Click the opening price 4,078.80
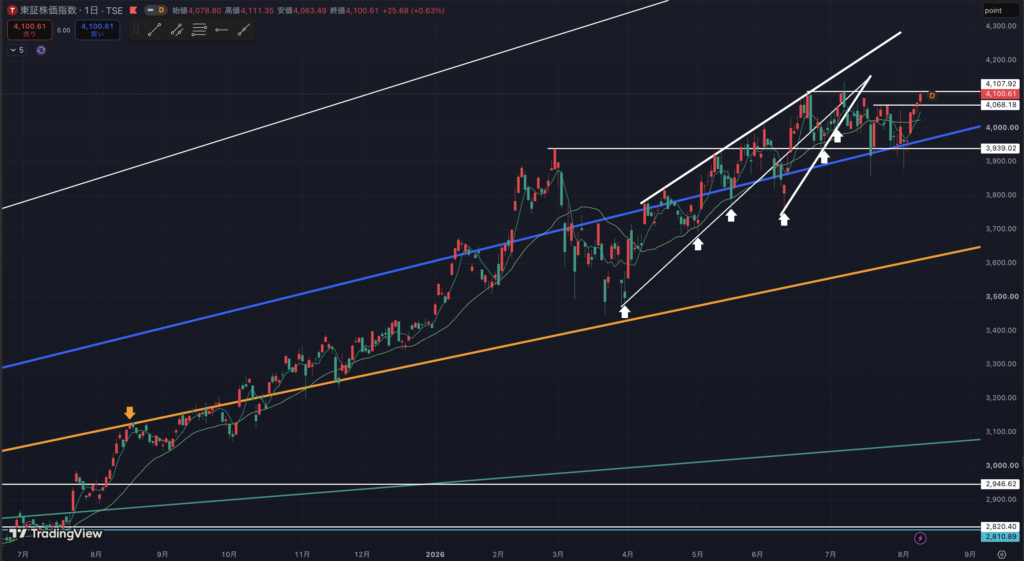The image size is (1024, 561). 206,10
